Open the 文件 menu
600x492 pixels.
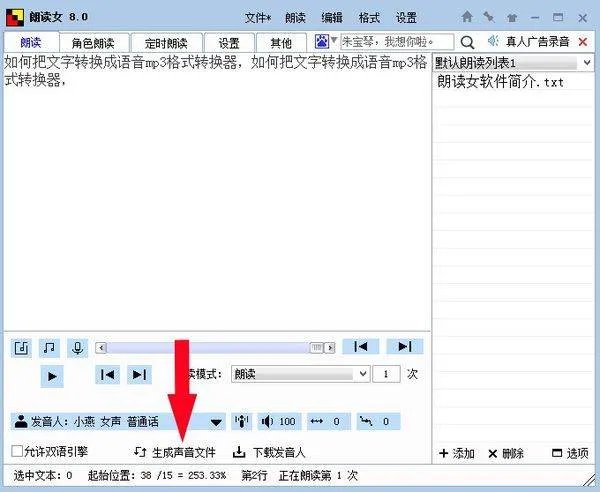(258, 18)
